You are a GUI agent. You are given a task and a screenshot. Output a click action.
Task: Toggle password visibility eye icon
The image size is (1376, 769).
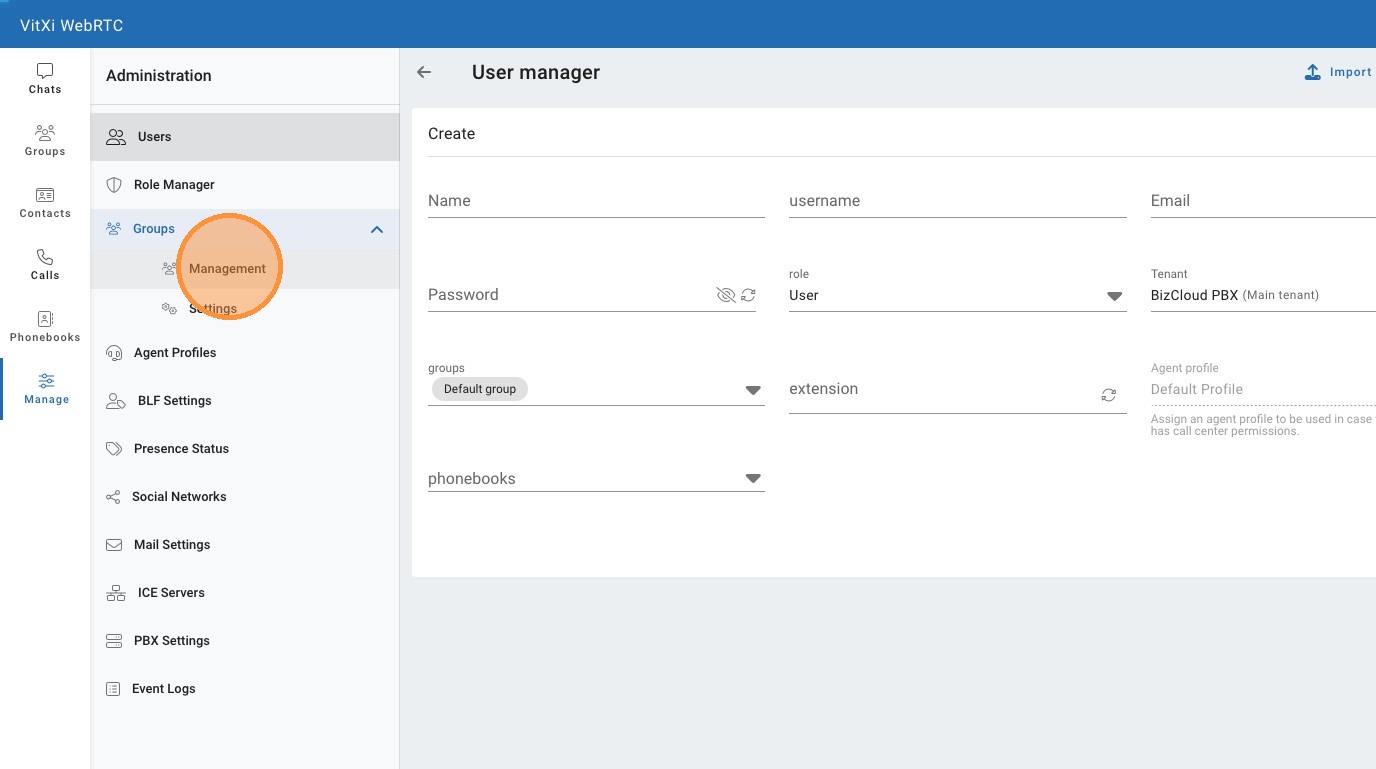click(726, 295)
